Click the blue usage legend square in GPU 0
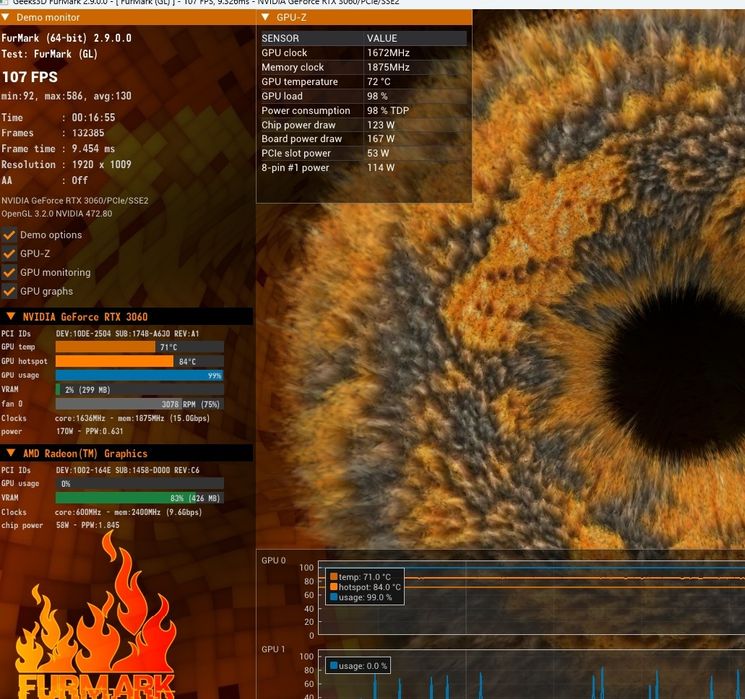Image resolution: width=745 pixels, height=699 pixels. (x=334, y=597)
